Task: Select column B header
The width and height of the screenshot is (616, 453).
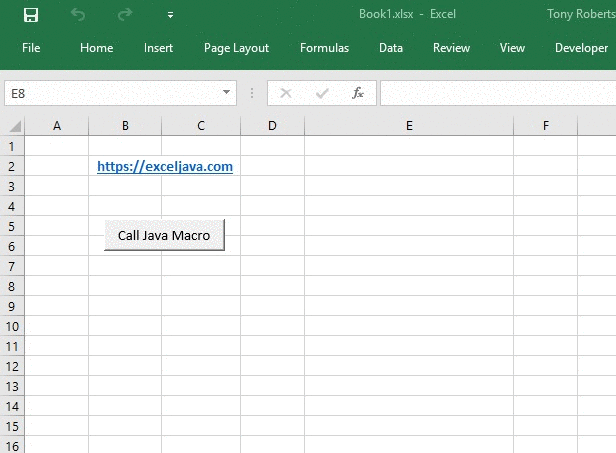Action: (125, 126)
